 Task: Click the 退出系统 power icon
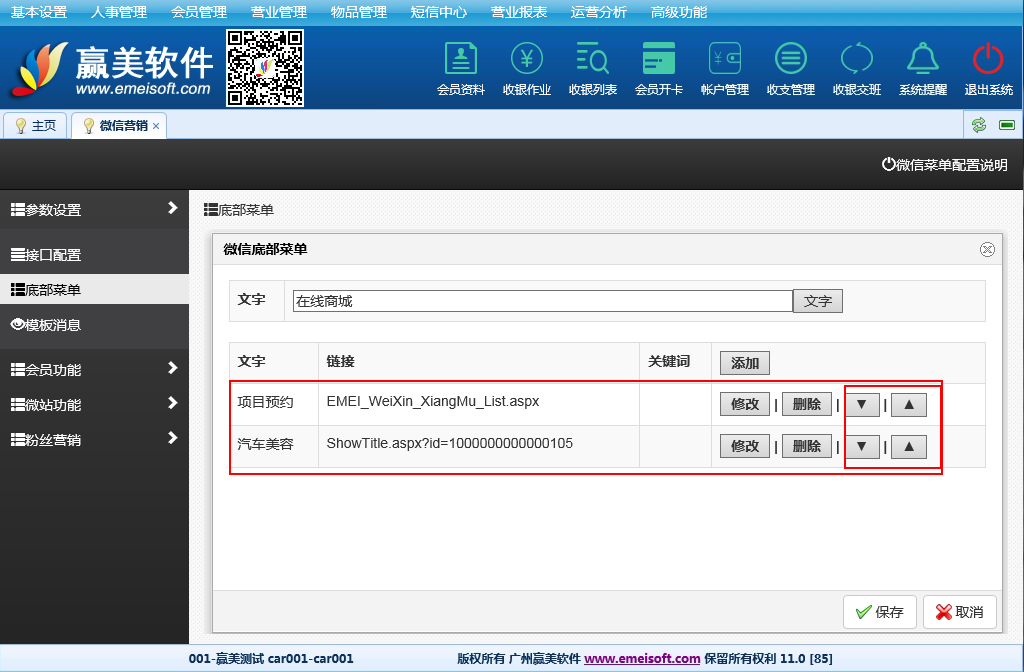tap(988, 61)
